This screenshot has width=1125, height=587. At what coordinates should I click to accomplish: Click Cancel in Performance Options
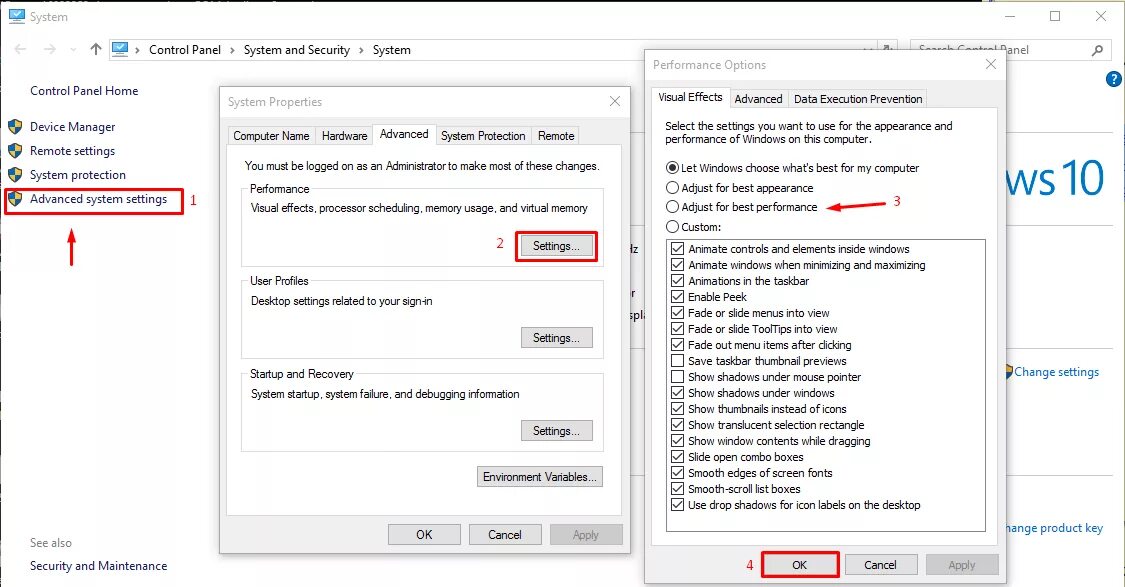click(x=880, y=565)
